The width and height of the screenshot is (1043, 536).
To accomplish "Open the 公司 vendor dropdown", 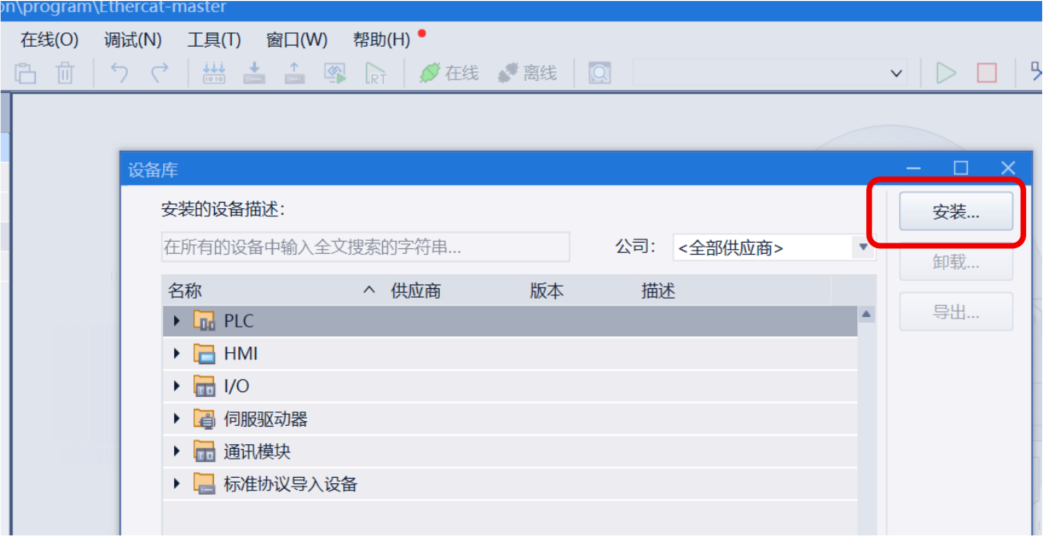I will (863, 247).
